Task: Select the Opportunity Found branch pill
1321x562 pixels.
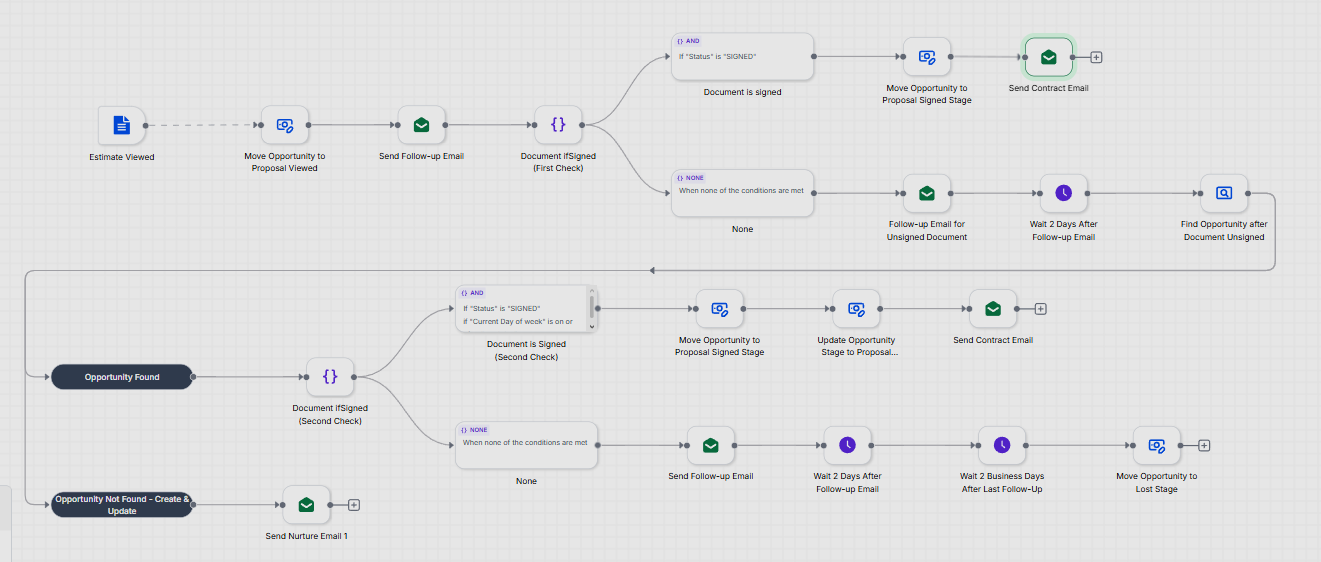Action: [122, 377]
